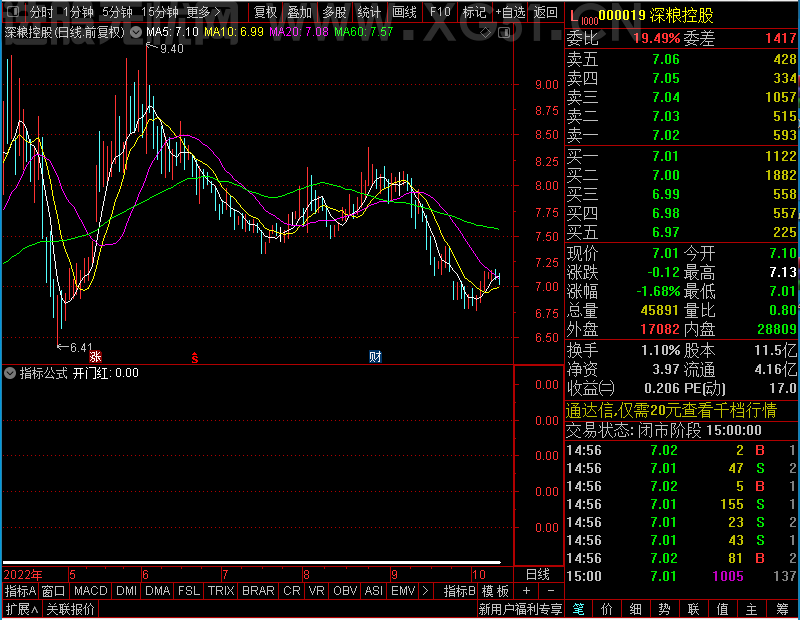The width and height of the screenshot is (800, 620).
Task: Click the red S marker under the chart
Action: 194,358
